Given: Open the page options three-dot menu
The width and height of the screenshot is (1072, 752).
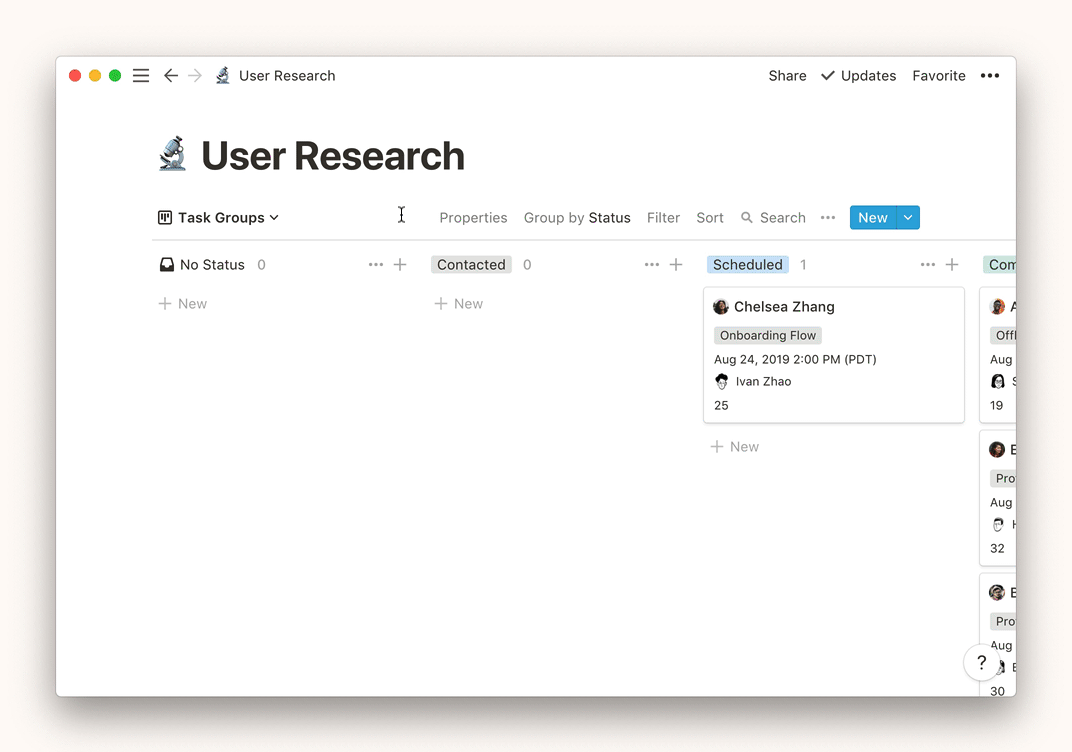Looking at the screenshot, I should [x=990, y=76].
